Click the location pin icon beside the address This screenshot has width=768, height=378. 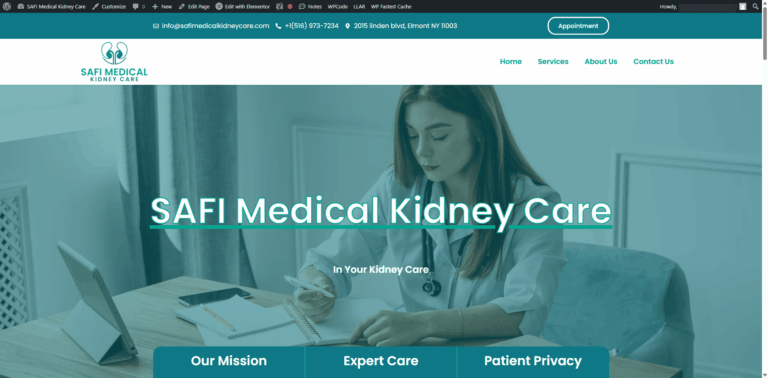(347, 26)
